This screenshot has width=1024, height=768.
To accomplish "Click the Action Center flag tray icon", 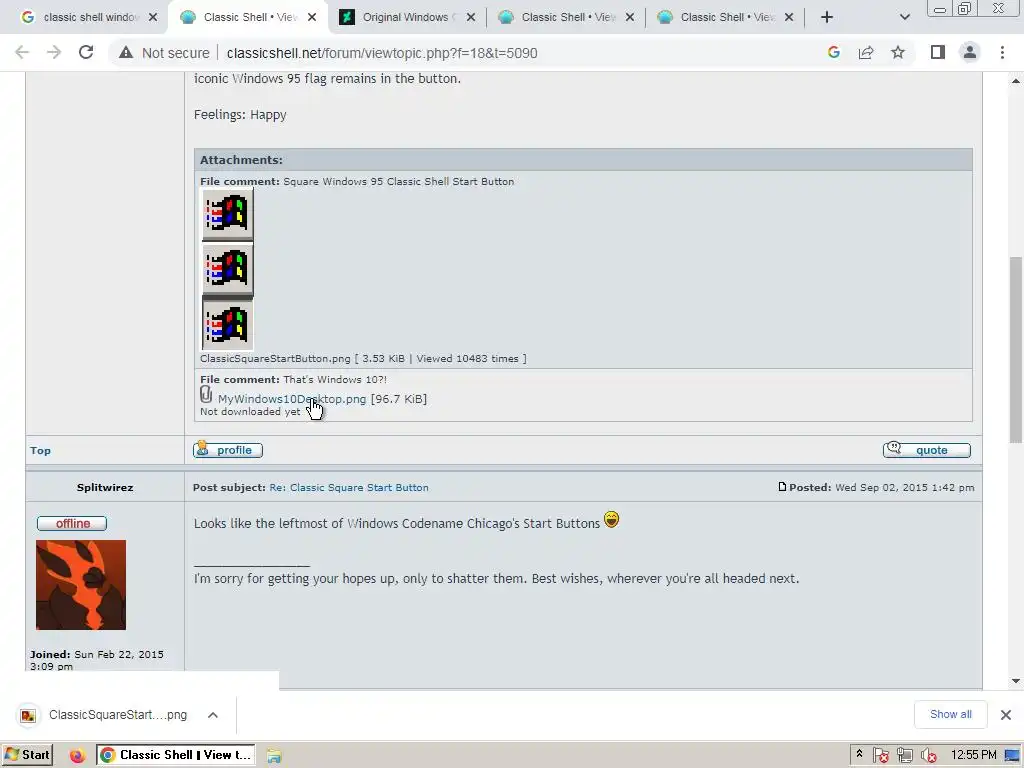I will point(880,756).
